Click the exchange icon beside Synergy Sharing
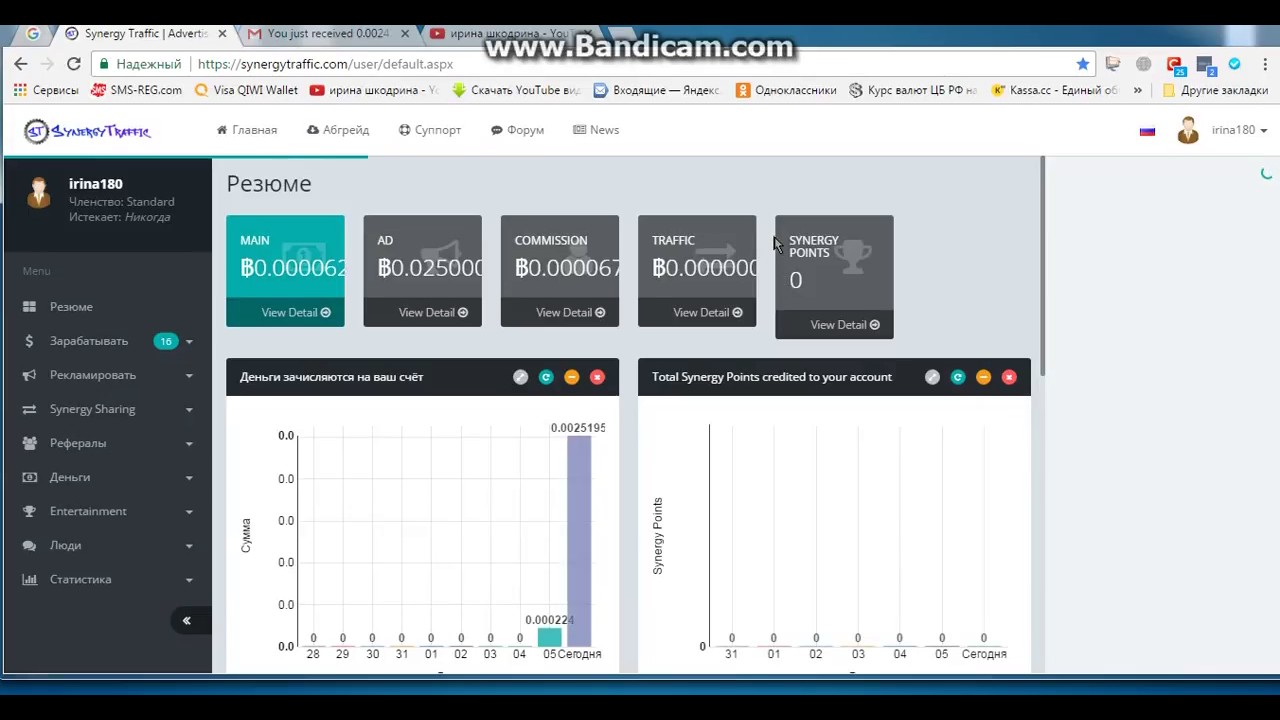1280x720 pixels. coord(29,409)
